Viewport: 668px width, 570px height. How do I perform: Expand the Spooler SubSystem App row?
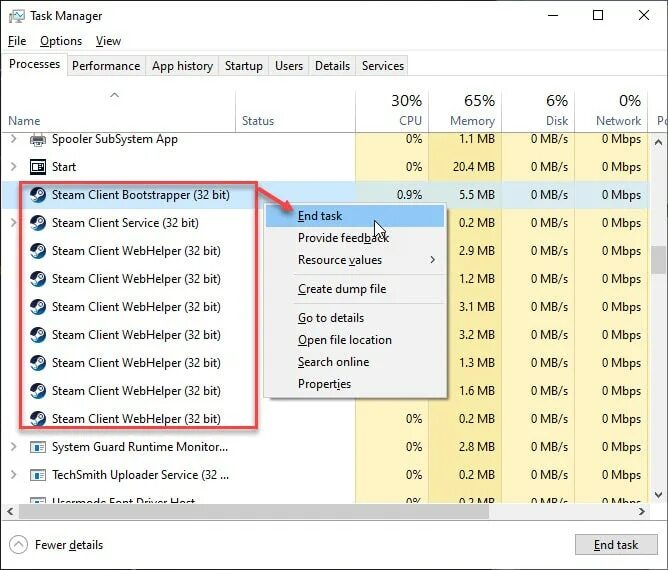pos(13,139)
